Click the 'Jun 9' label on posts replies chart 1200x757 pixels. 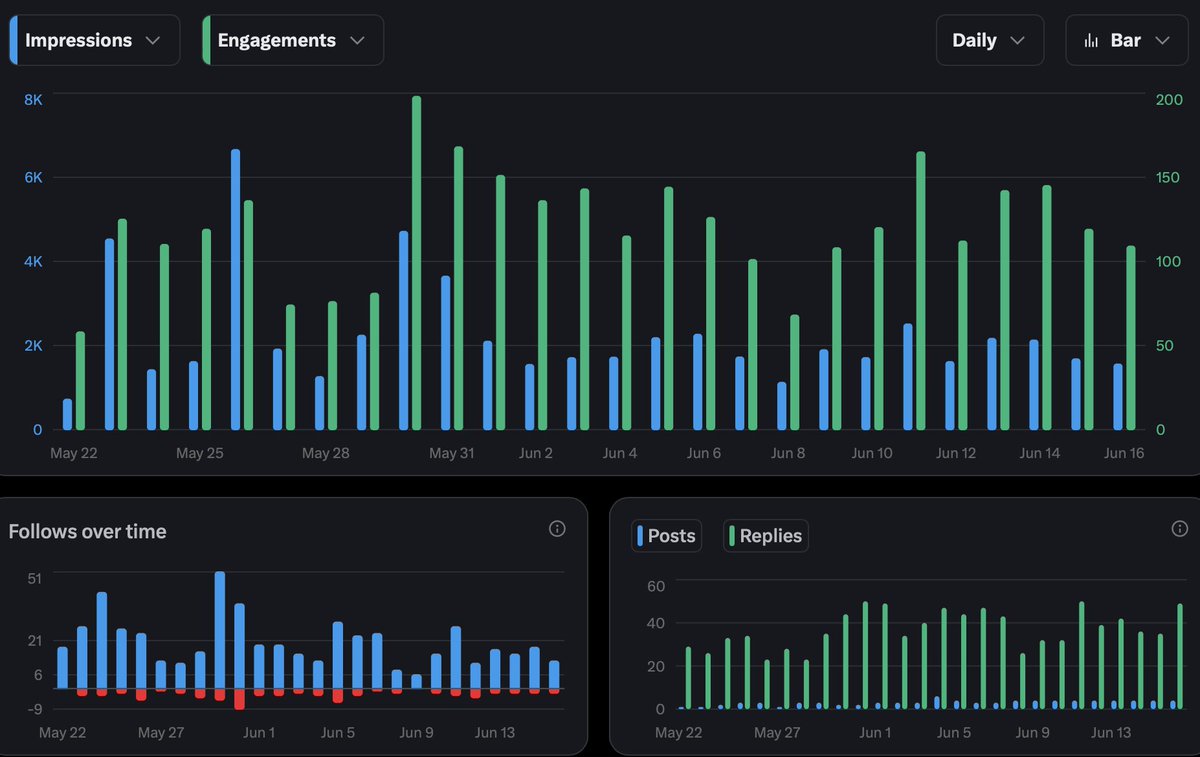pos(1033,732)
